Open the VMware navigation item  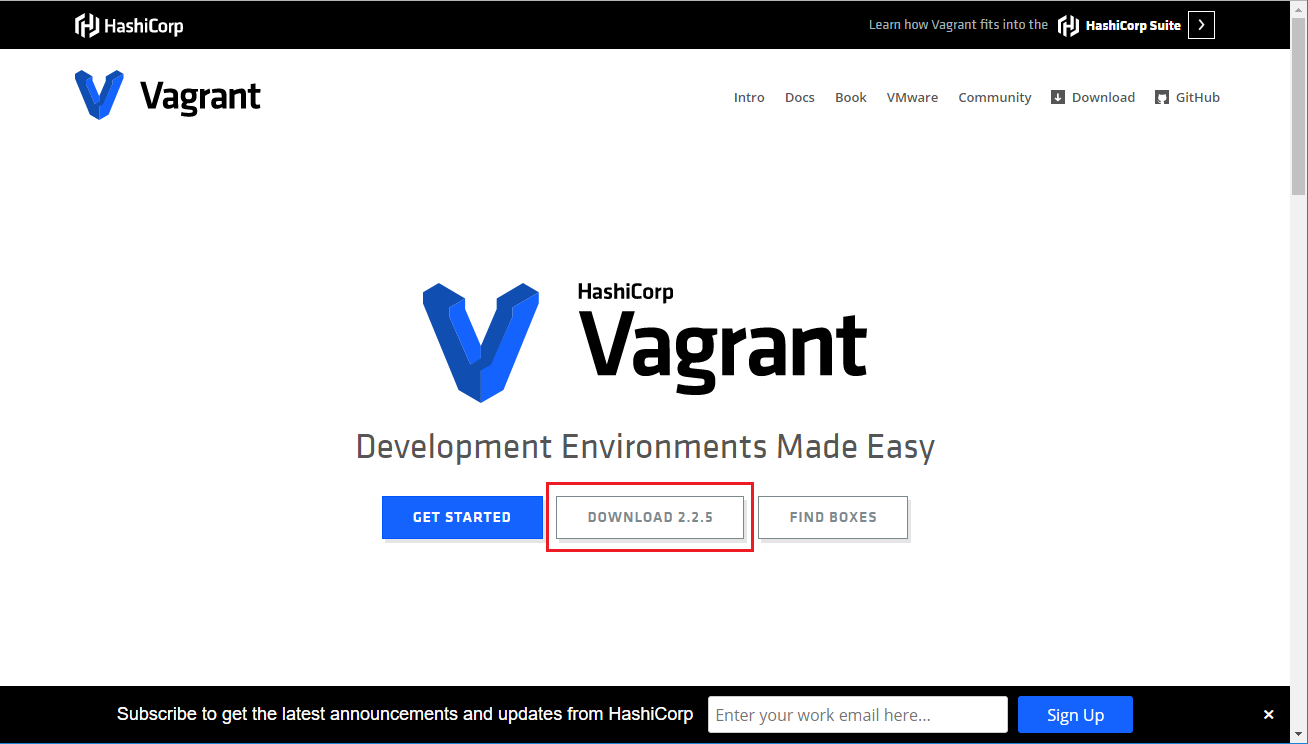[912, 97]
